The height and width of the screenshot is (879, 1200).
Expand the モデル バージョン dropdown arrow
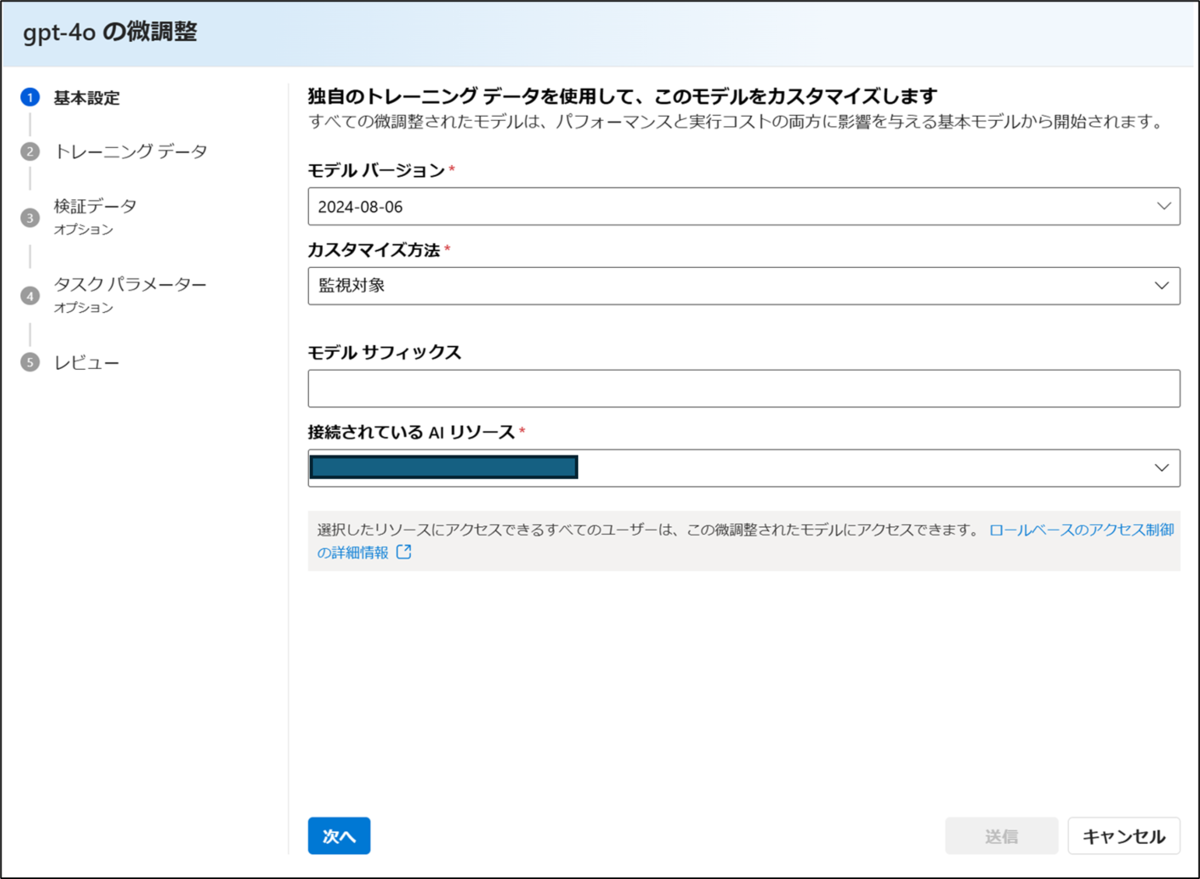[1162, 205]
